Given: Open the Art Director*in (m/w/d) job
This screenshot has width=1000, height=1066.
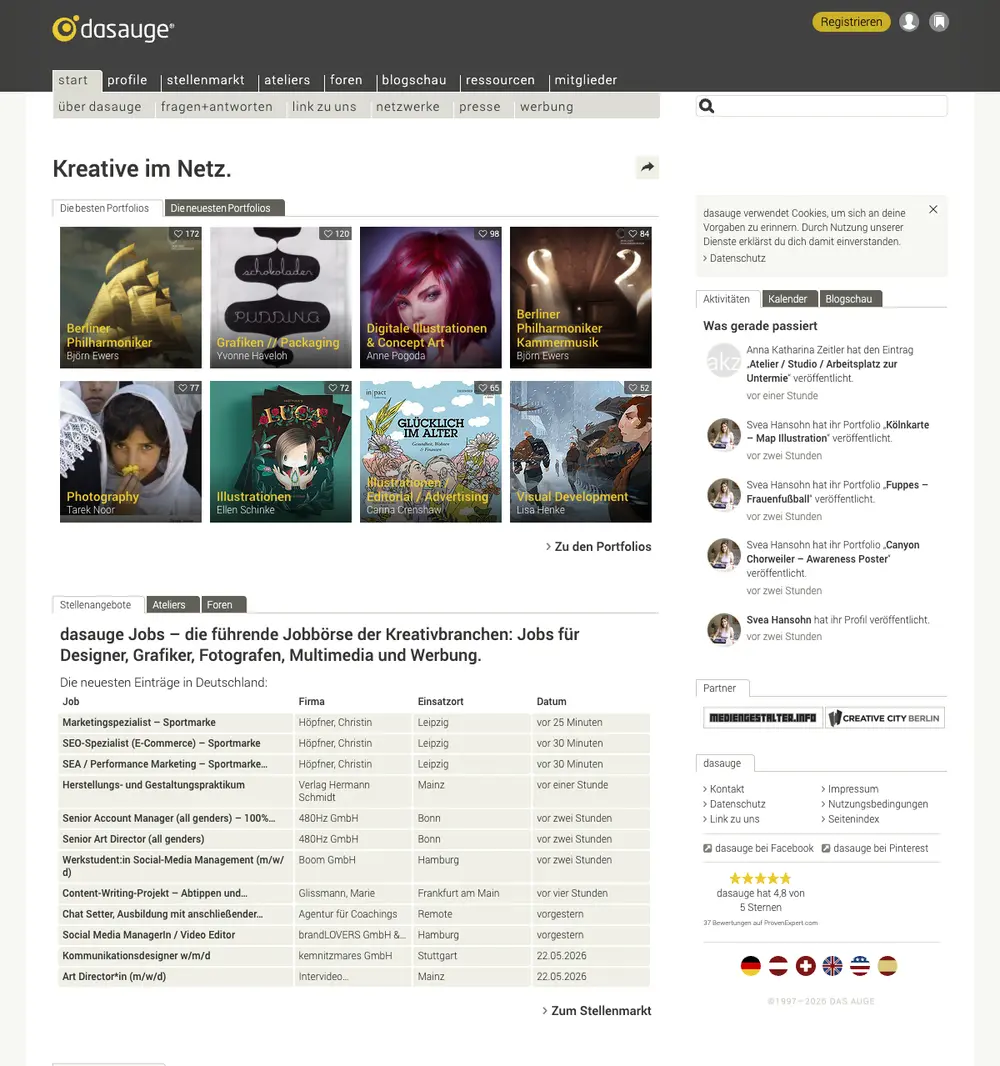Looking at the screenshot, I should tap(114, 976).
